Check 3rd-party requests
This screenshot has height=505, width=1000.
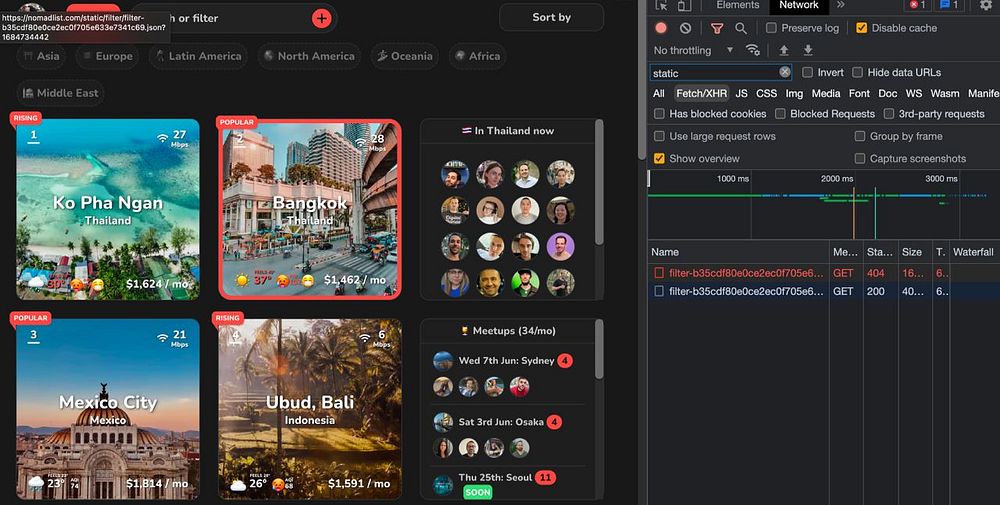888,114
